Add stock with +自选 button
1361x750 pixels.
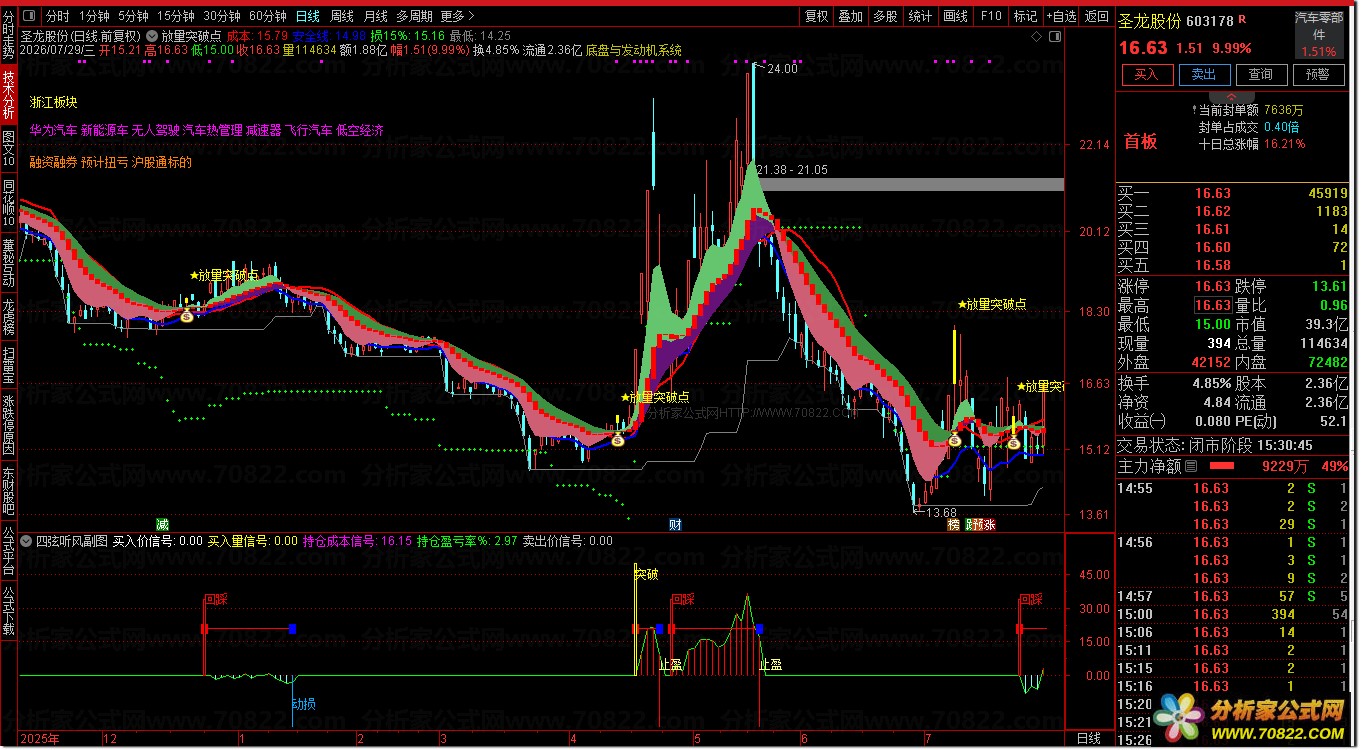[x=1062, y=16]
